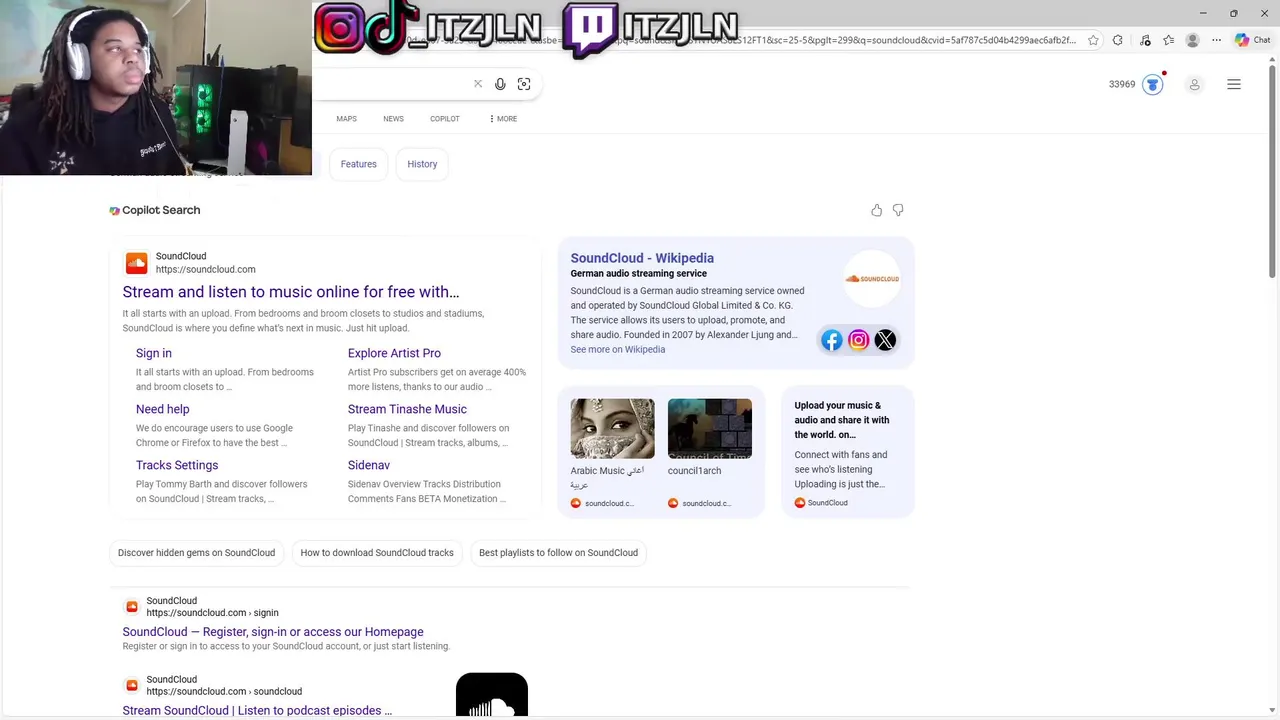Open 'Upload your music & audio' card

pos(847,452)
